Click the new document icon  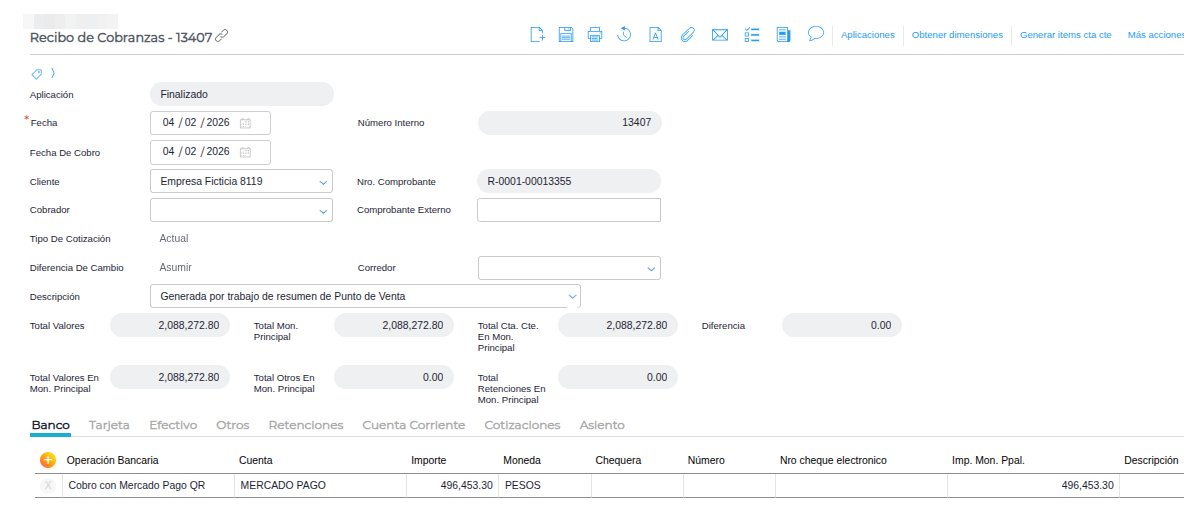537,35
